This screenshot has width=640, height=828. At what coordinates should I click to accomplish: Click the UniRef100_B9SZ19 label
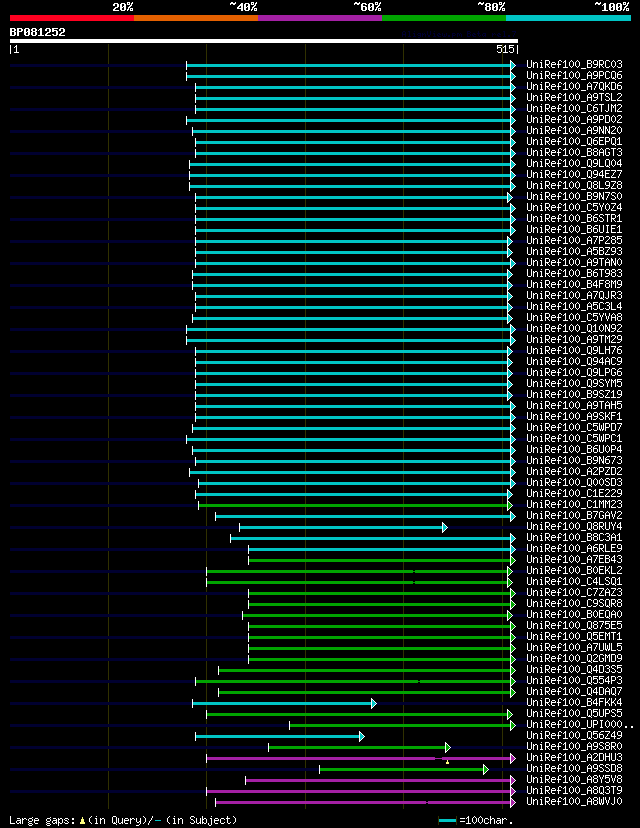pyautogui.click(x=574, y=394)
